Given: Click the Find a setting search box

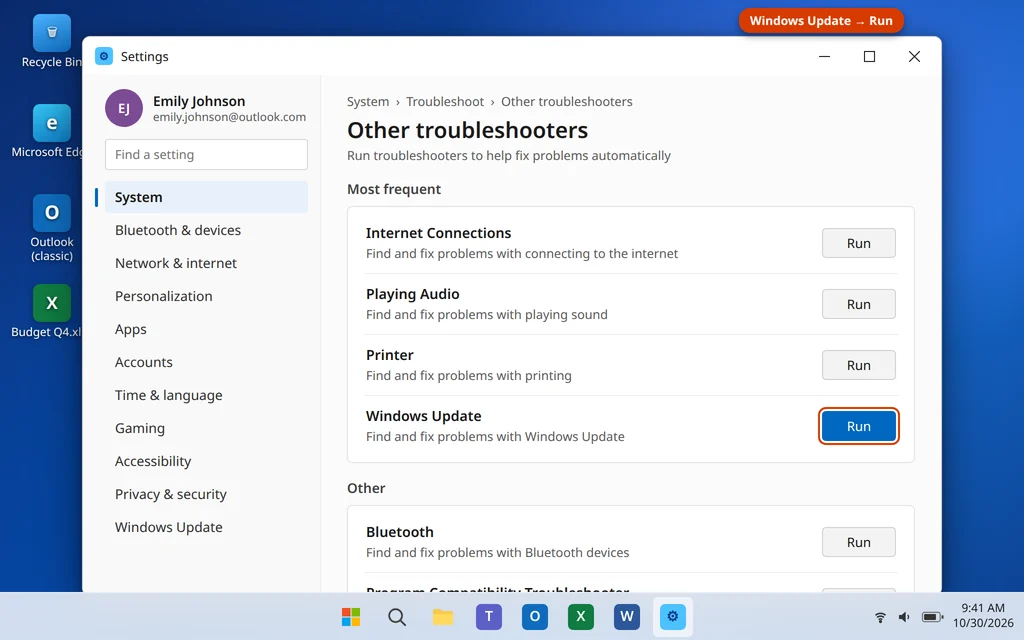Looking at the screenshot, I should [206, 154].
